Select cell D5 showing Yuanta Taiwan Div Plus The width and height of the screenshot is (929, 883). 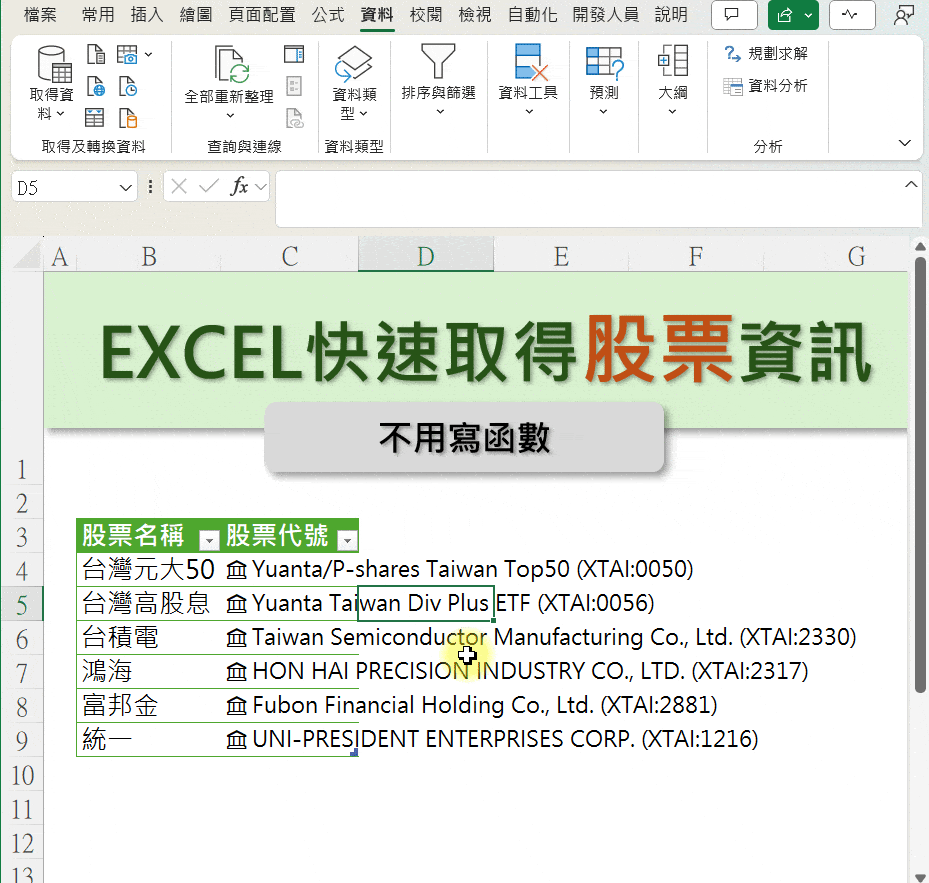pos(425,603)
